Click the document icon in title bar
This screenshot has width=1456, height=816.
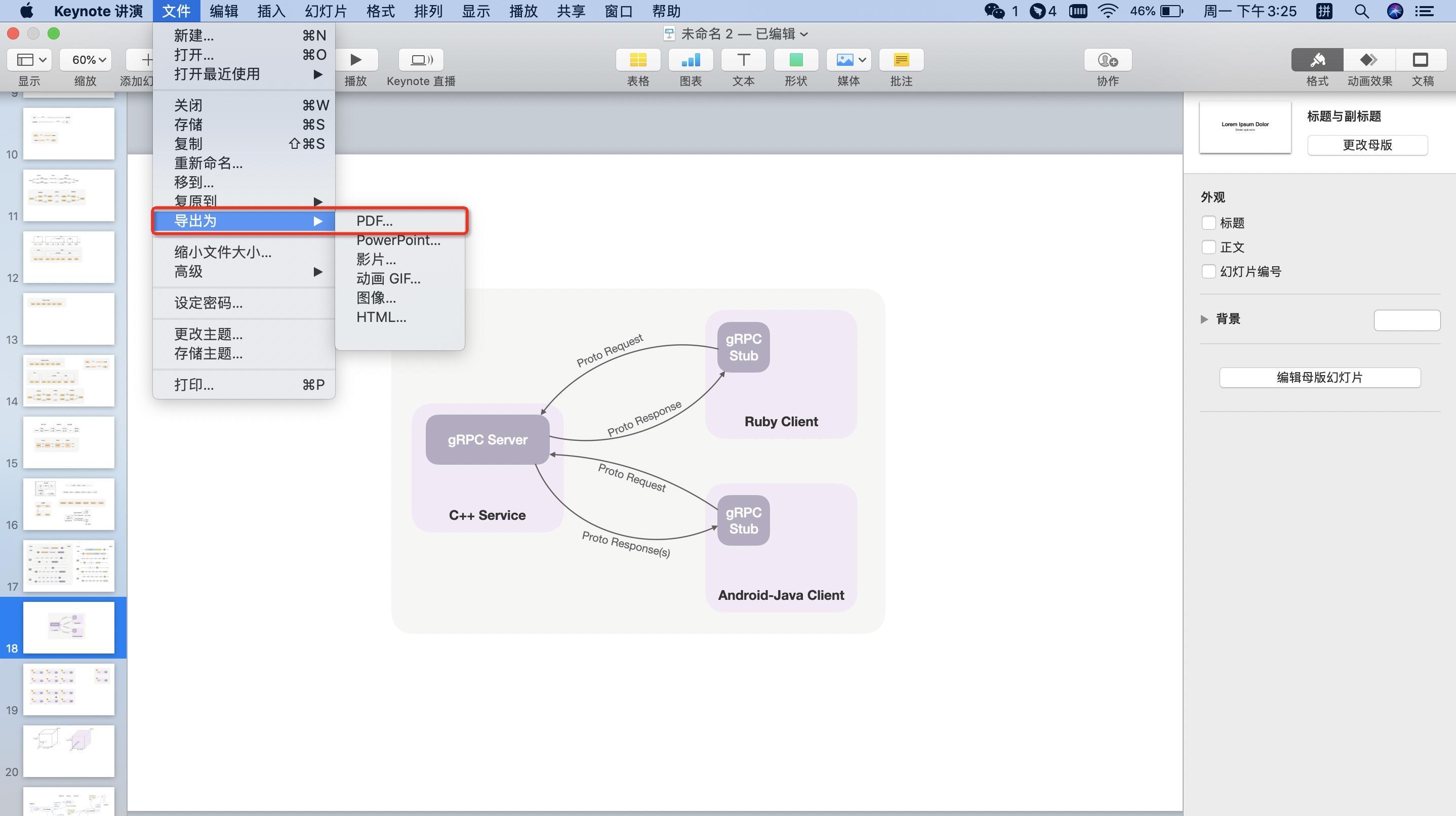[669, 34]
